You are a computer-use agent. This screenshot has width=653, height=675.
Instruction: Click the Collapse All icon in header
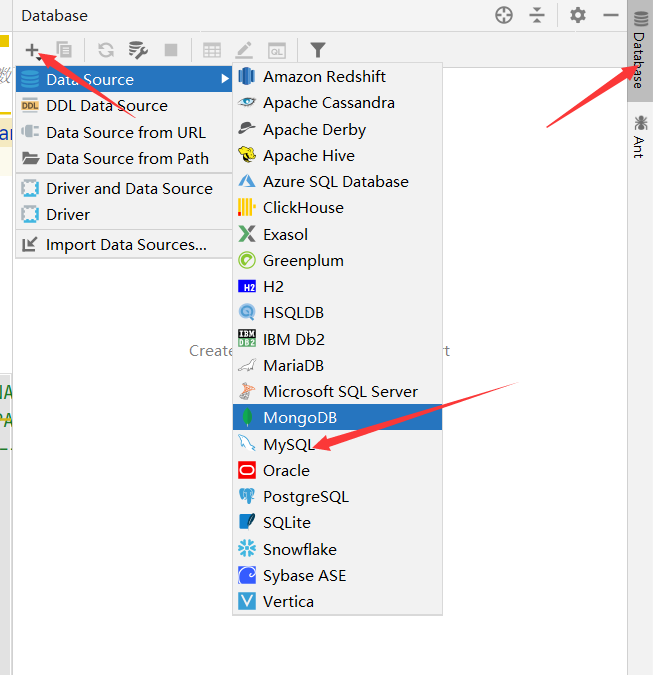[x=537, y=15]
